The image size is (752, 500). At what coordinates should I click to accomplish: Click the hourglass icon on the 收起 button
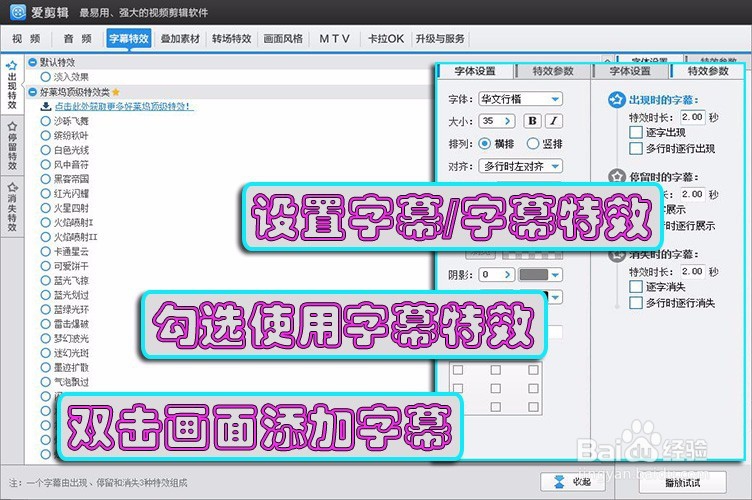(x=559, y=482)
